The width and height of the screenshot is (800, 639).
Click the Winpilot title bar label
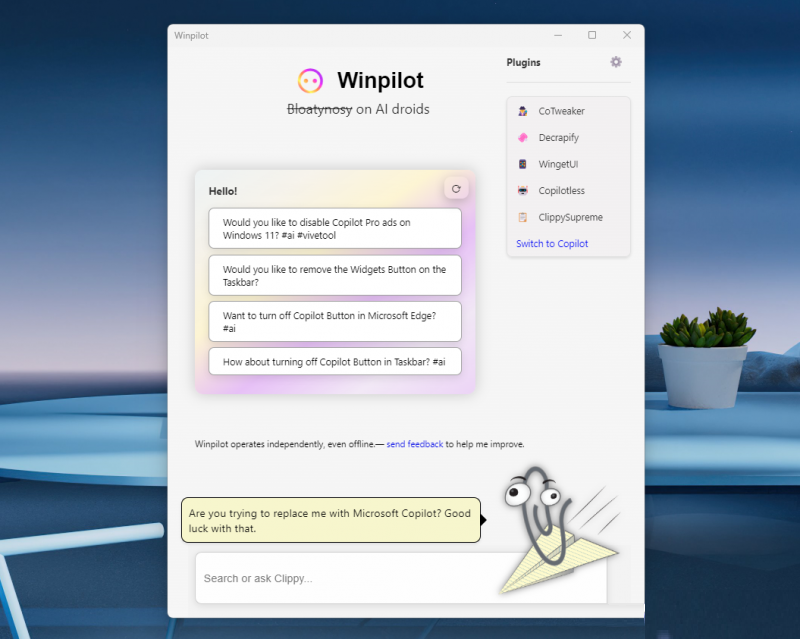(x=191, y=35)
